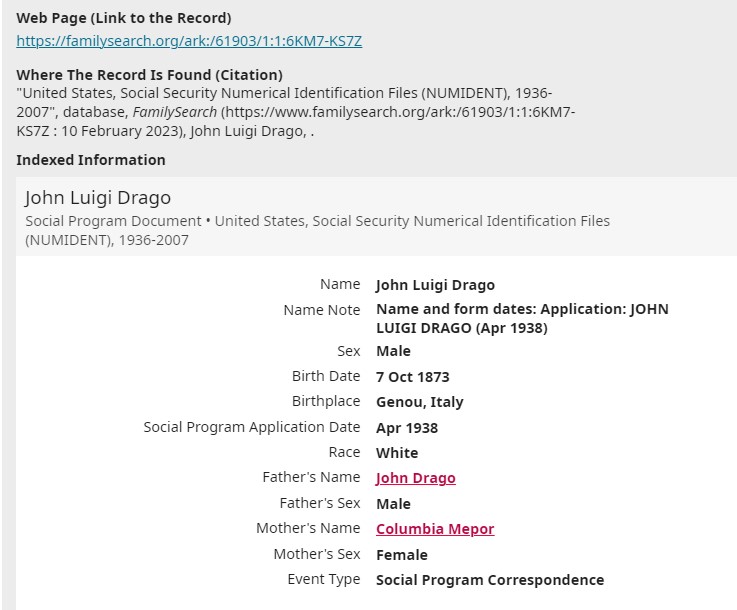Screen dimensions: 737x610
Task: Click the Event Type value Social Program Correspondence
Action: pyautogui.click(x=490, y=580)
